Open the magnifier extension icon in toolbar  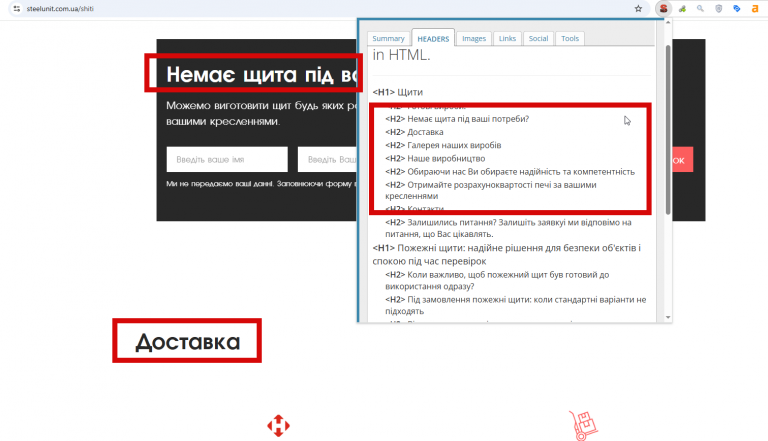coord(700,8)
